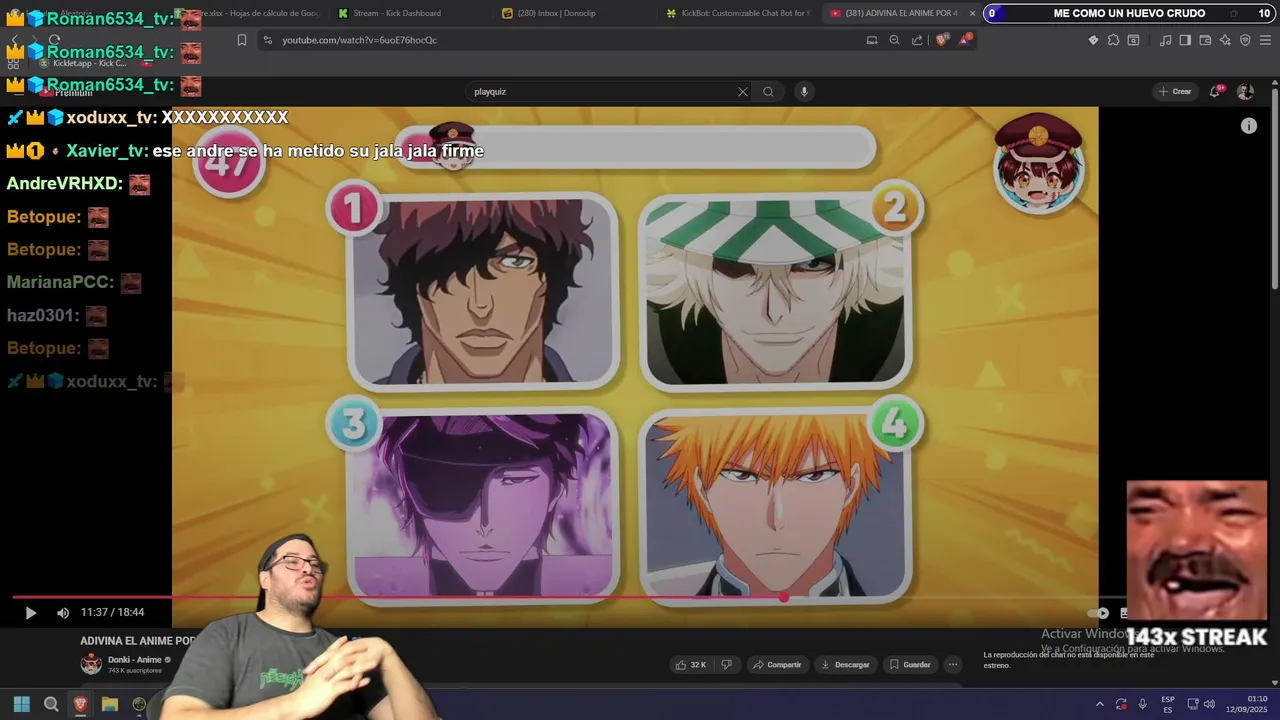Image resolution: width=1280 pixels, height=720 pixels.
Task: Open Brave browser from taskbar
Action: 80,704
